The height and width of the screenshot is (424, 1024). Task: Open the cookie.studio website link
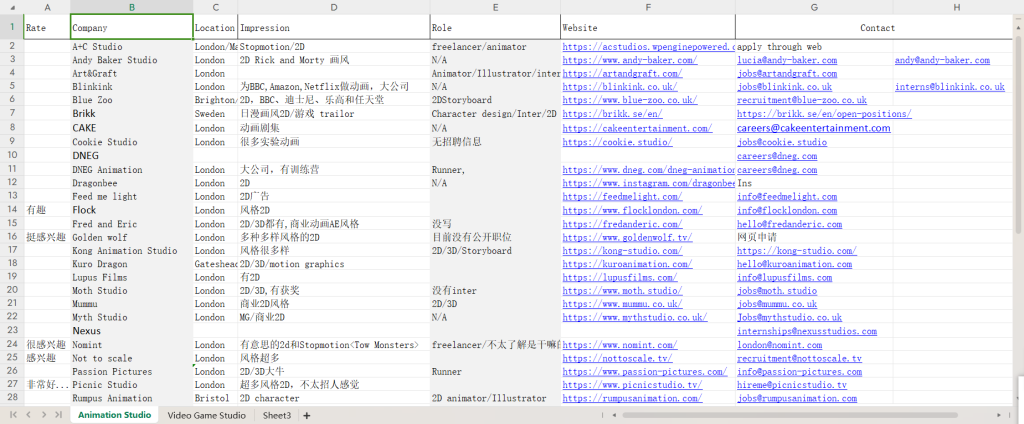(x=617, y=142)
